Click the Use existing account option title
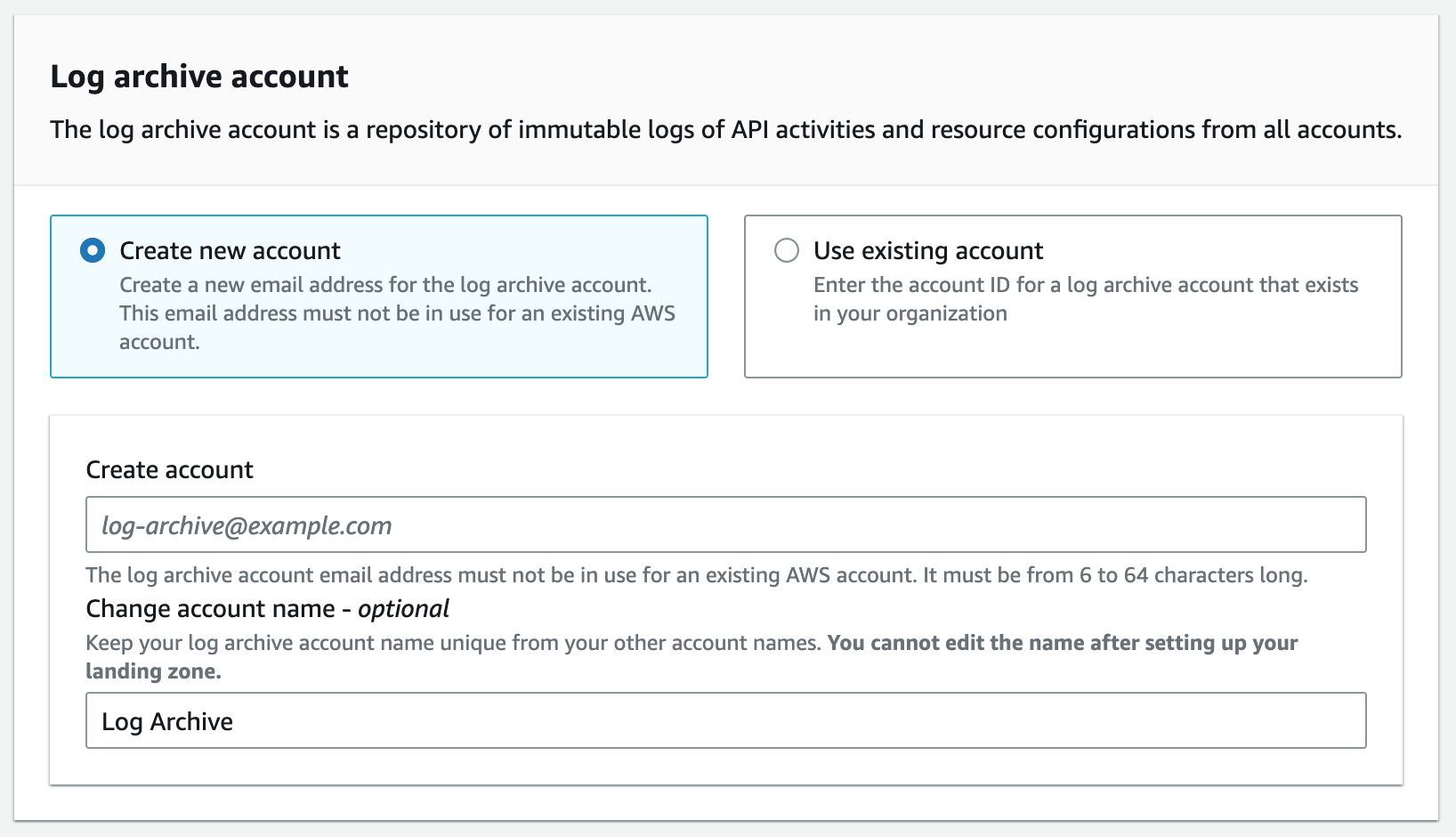 [927, 251]
